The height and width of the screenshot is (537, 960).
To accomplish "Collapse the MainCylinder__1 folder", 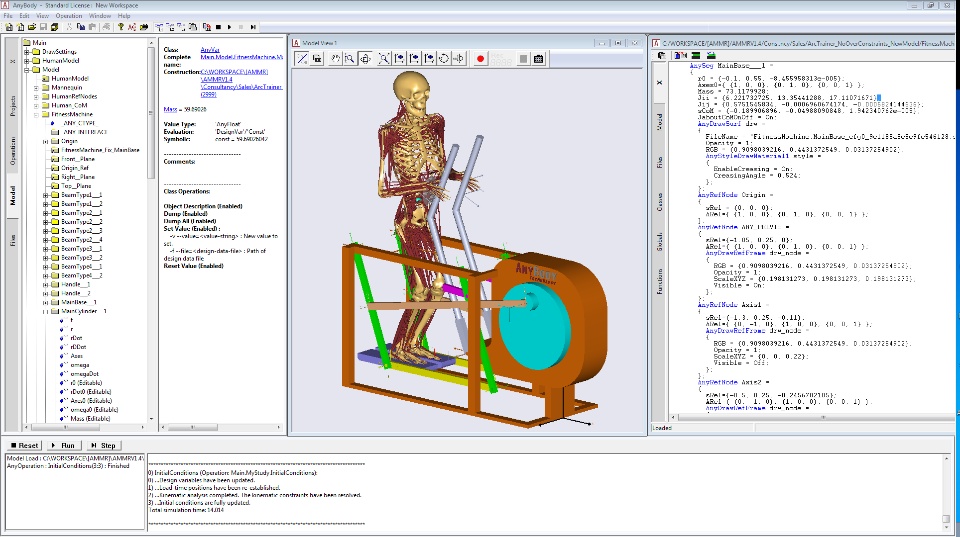I will [x=45, y=312].
